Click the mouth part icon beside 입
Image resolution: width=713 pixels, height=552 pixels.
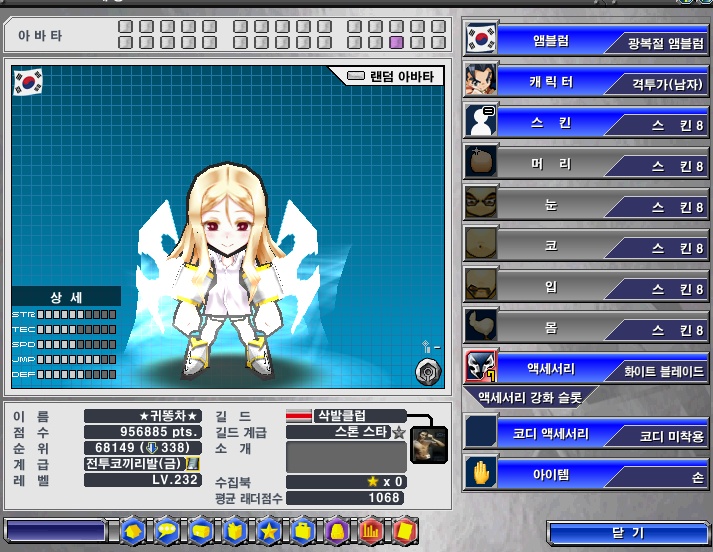coord(481,284)
